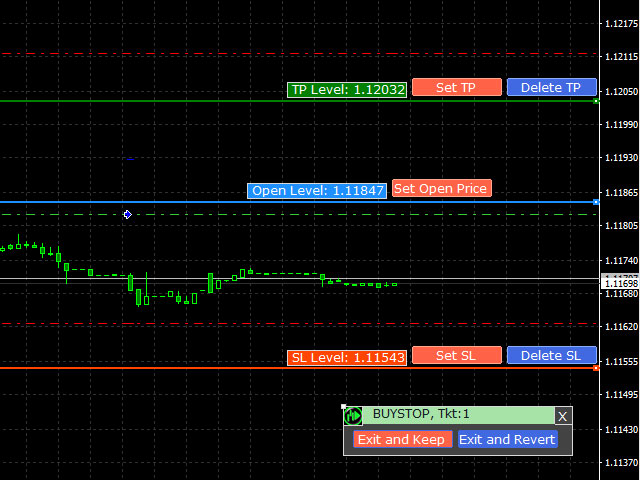Click the orange SL line end handle
Image resolution: width=640 pixels, height=480 pixels.
coord(596,368)
